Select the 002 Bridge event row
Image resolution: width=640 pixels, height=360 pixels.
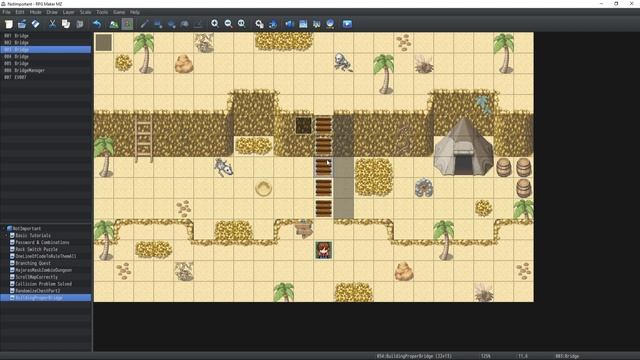click(x=46, y=42)
